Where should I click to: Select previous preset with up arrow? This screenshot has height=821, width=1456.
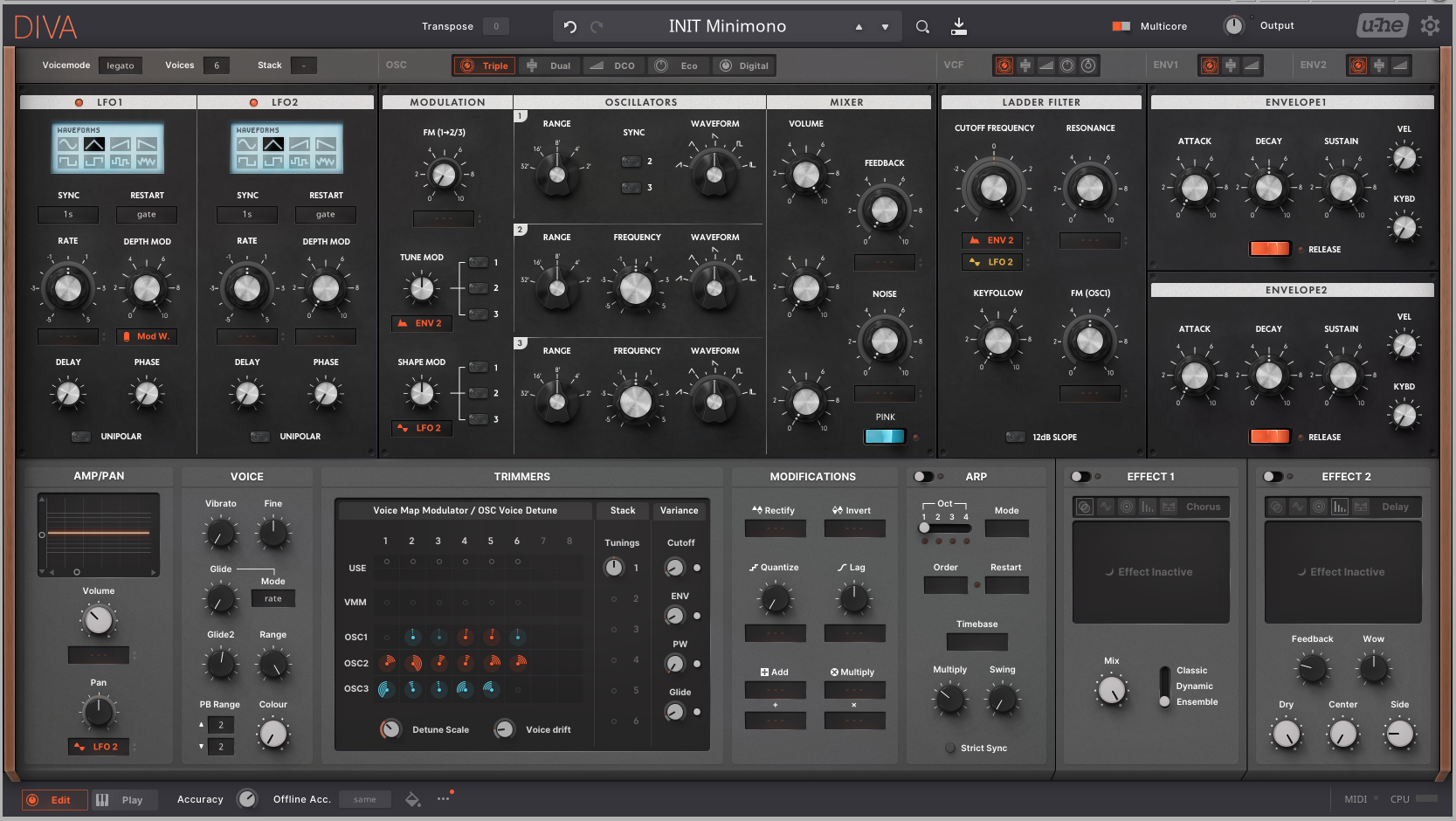pos(859,27)
